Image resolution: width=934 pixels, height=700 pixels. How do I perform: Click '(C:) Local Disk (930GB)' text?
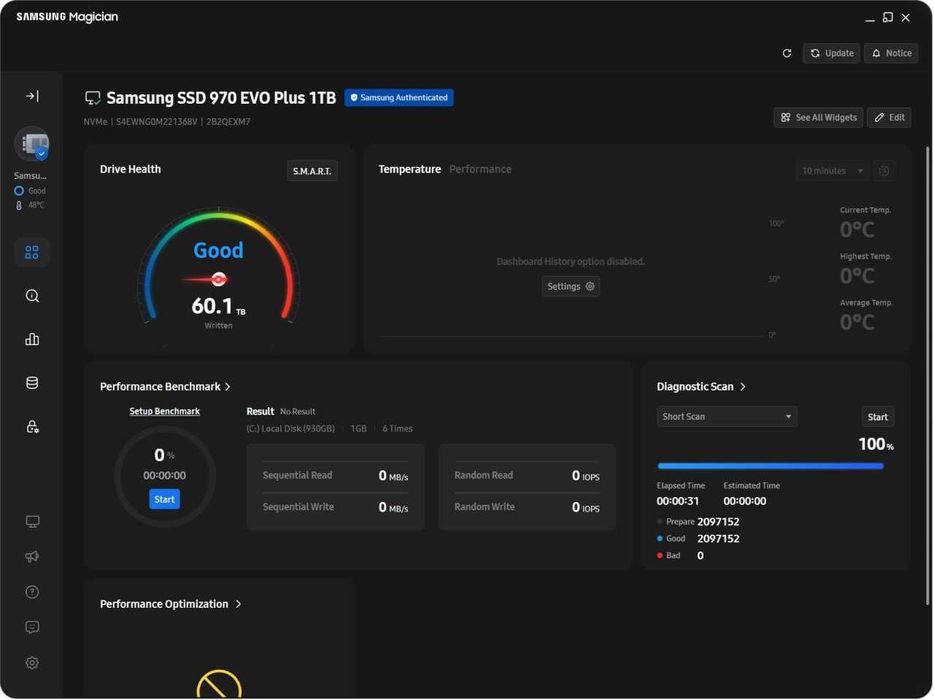(291, 428)
